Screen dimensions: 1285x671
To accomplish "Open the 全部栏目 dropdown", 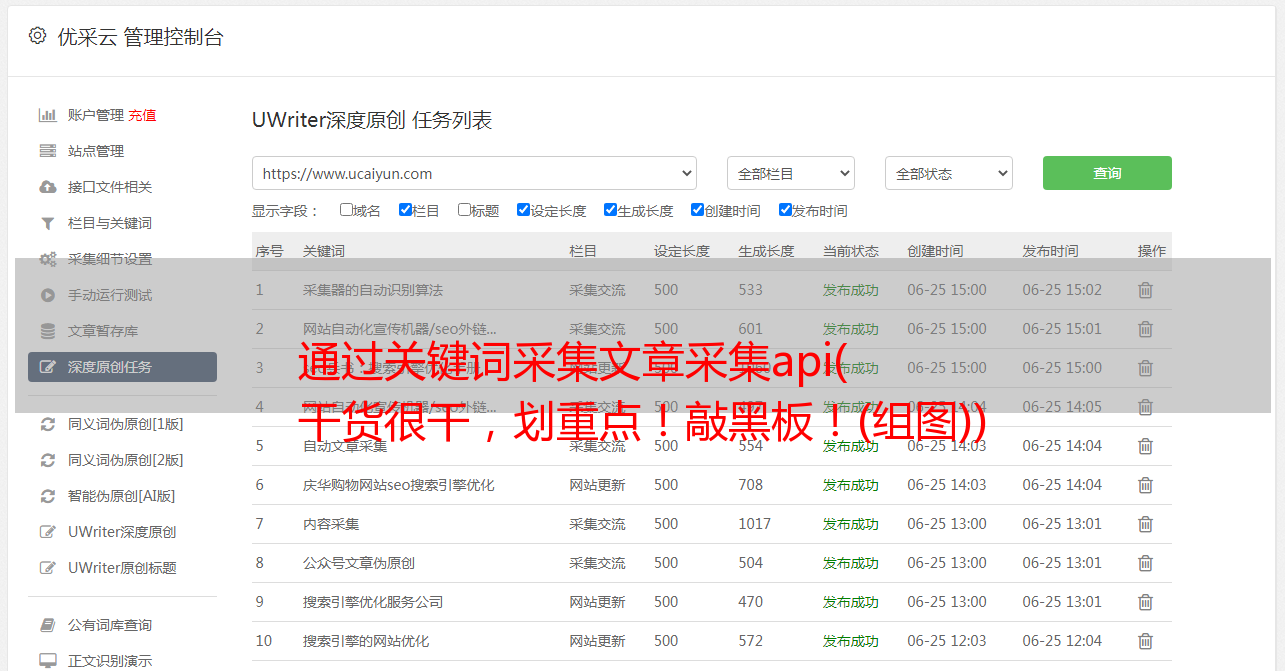I will [791, 173].
